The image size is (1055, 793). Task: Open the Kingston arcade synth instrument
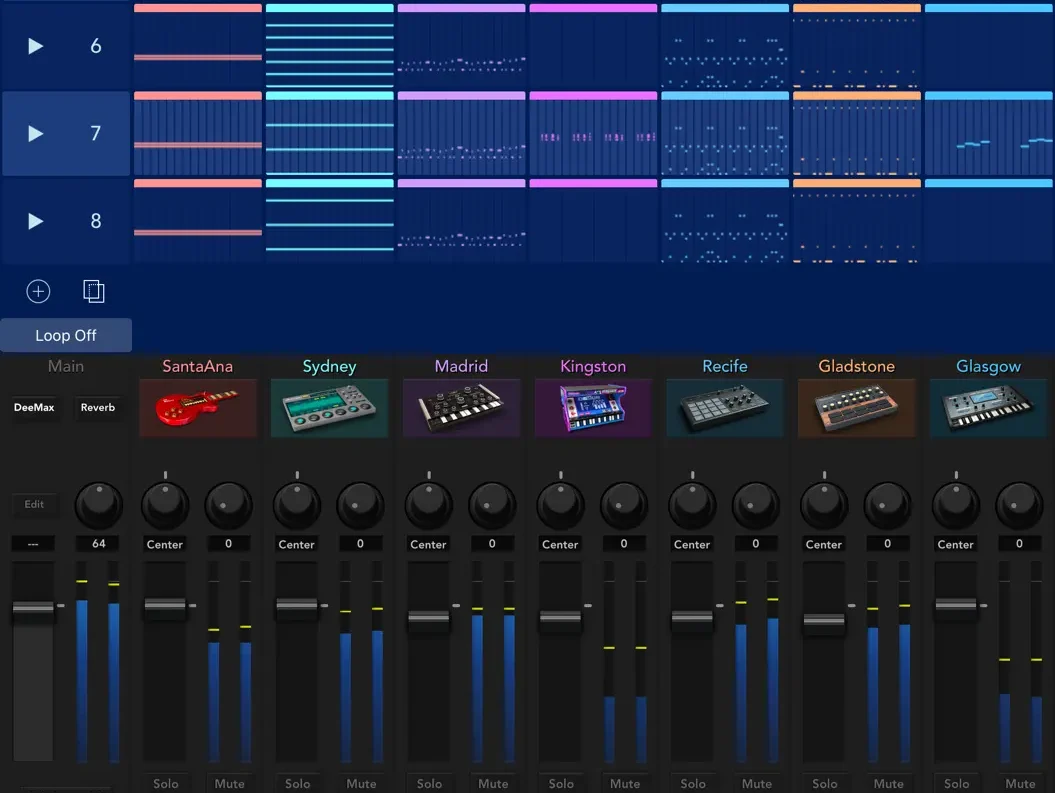point(593,408)
